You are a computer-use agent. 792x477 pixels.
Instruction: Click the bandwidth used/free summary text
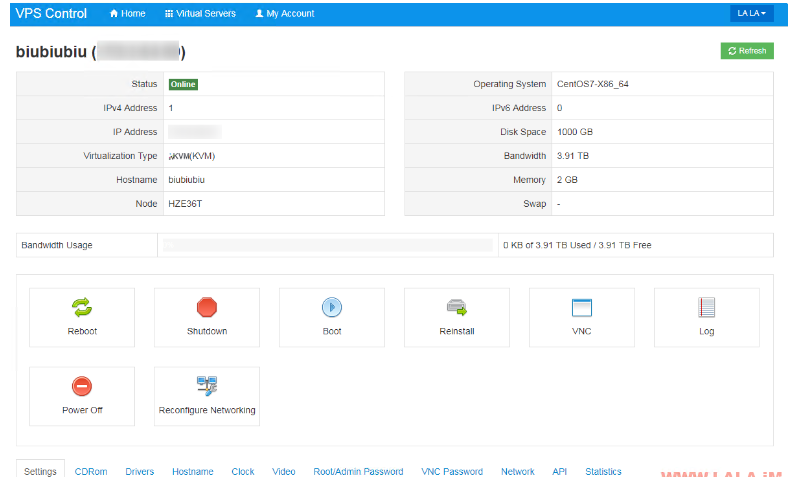click(x=577, y=245)
